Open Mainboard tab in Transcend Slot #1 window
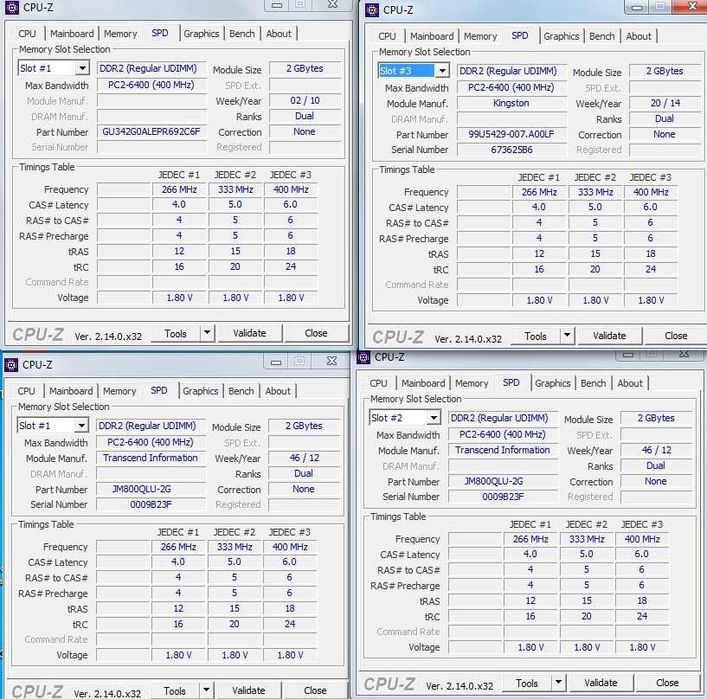The image size is (707, 699). point(71,391)
